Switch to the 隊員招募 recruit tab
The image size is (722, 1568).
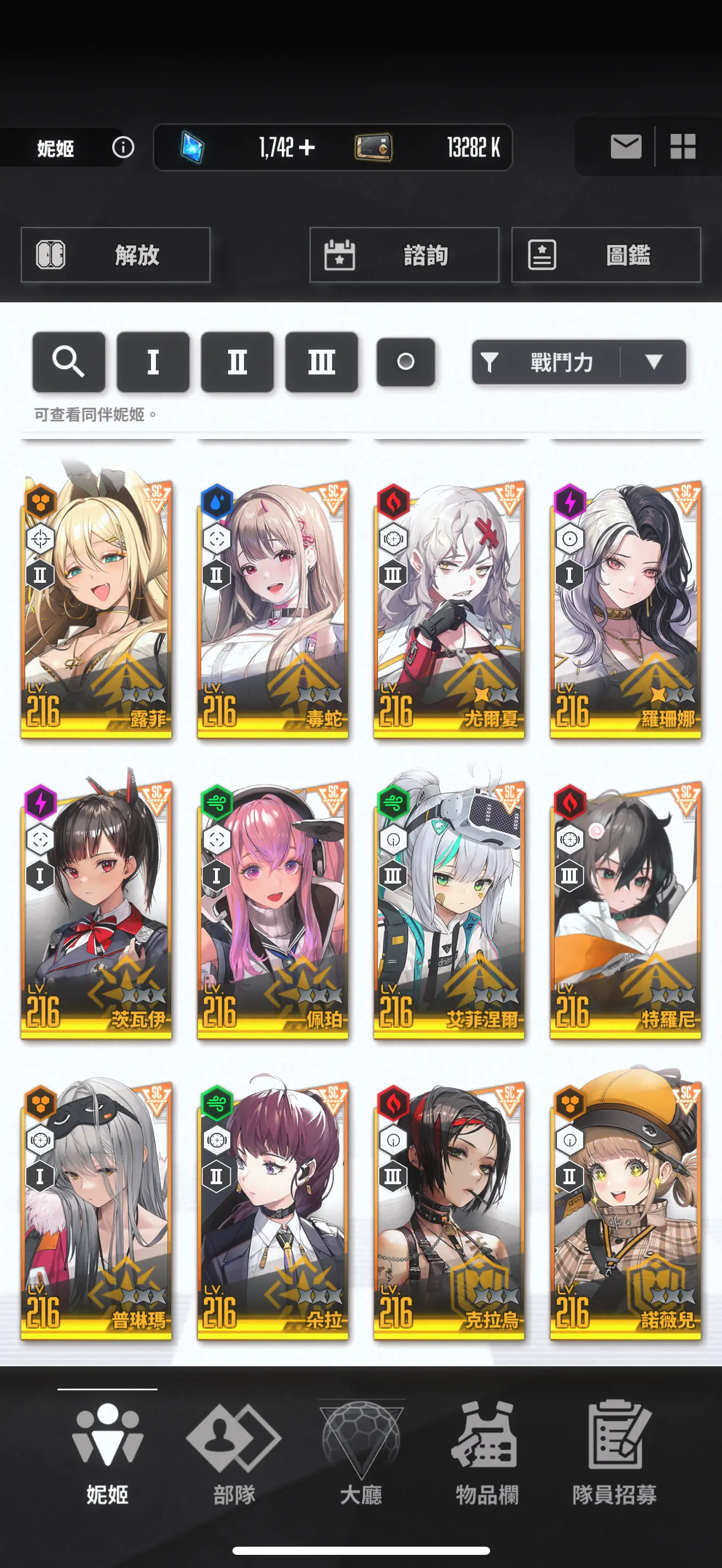pyautogui.click(x=614, y=1451)
